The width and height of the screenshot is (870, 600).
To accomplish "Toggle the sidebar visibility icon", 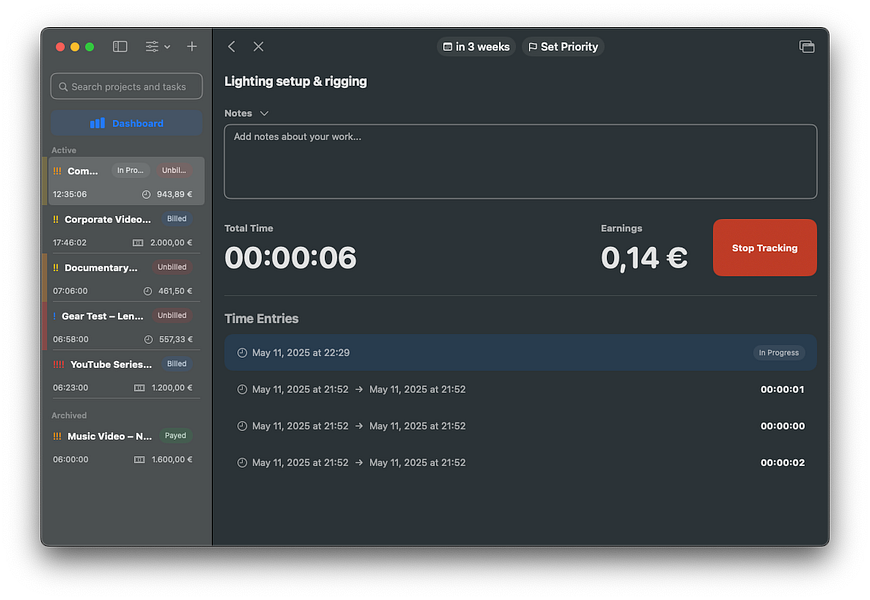I will (x=120, y=47).
